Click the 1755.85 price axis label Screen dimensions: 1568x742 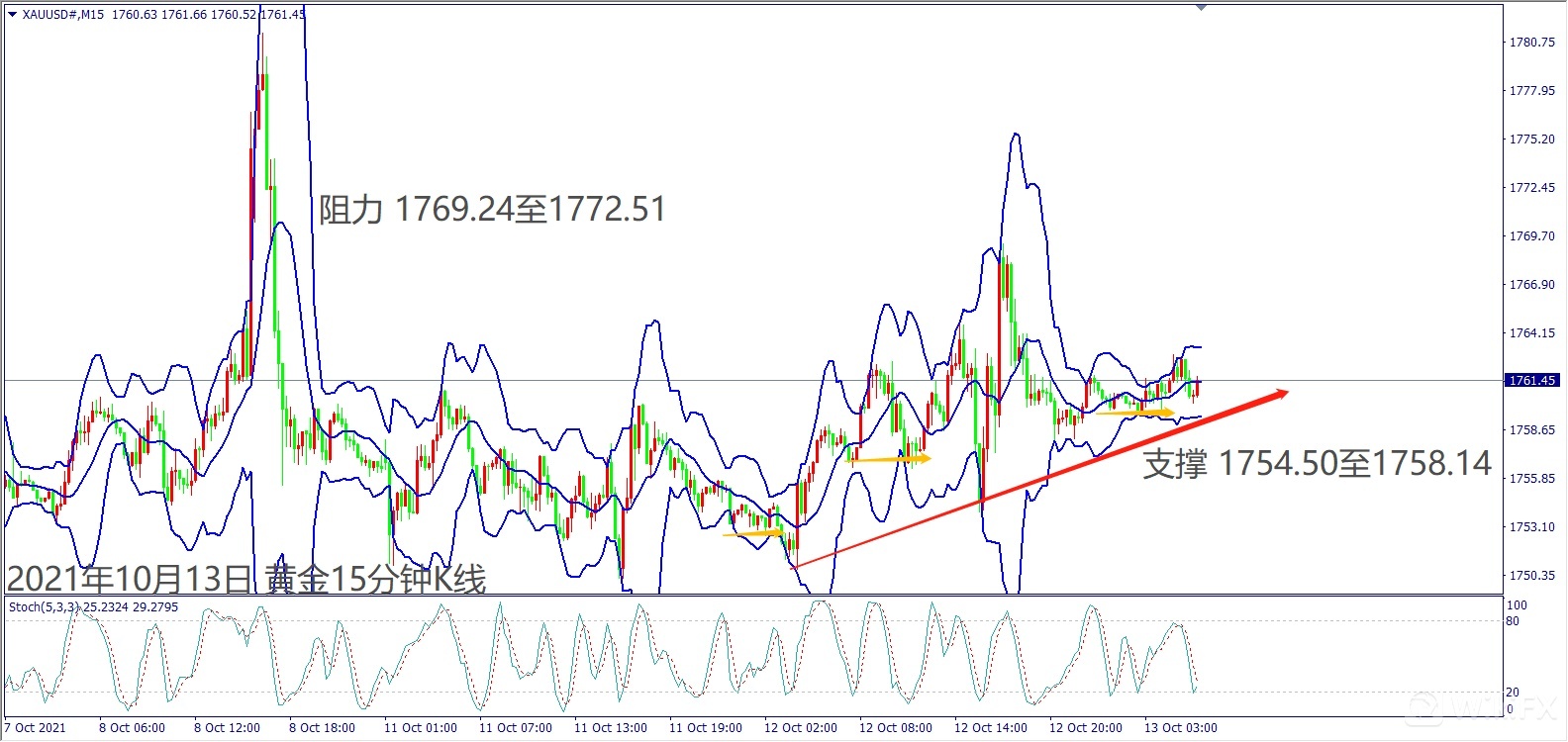coord(1531,479)
